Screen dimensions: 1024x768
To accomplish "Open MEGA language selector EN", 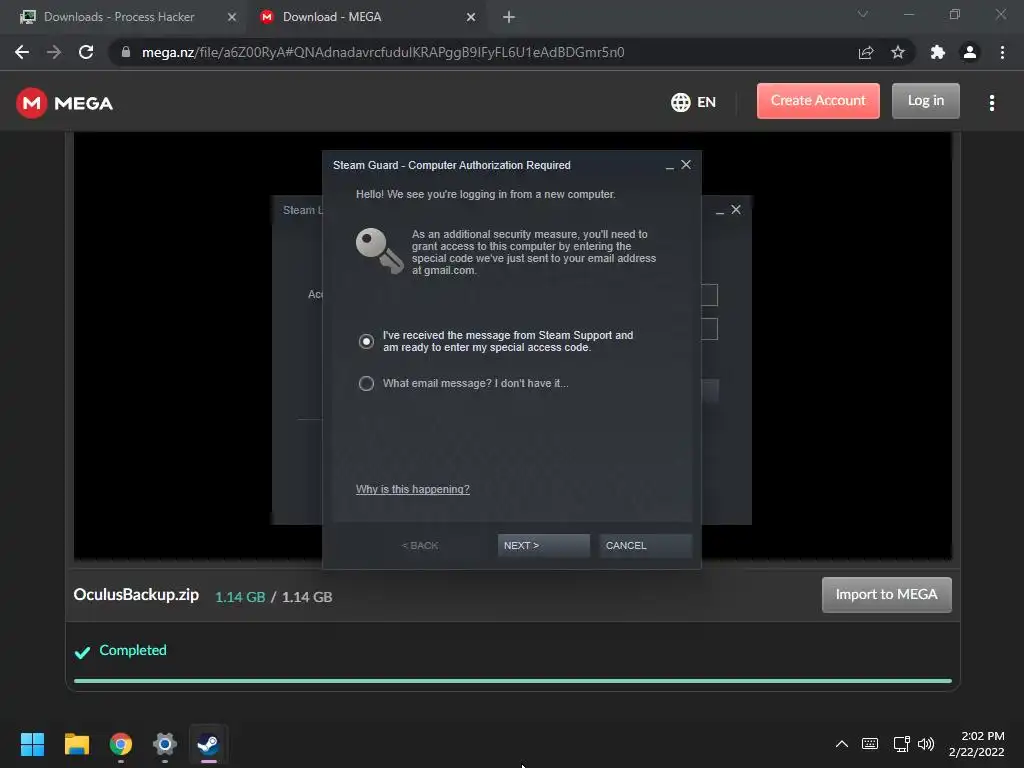I will (x=693, y=102).
